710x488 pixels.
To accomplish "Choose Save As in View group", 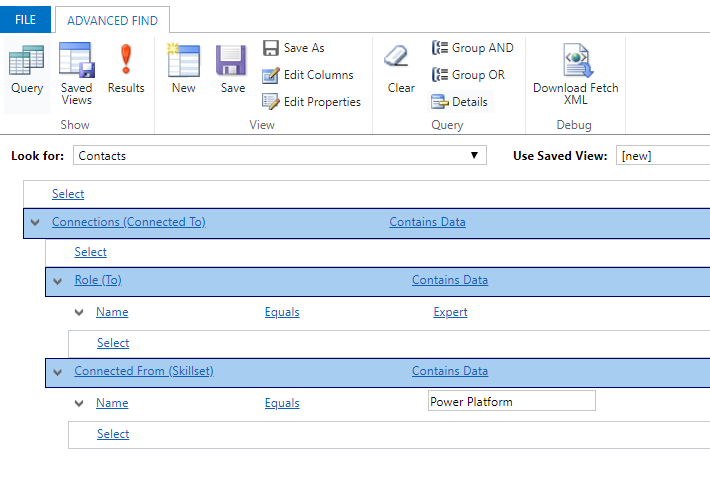I will pos(294,48).
